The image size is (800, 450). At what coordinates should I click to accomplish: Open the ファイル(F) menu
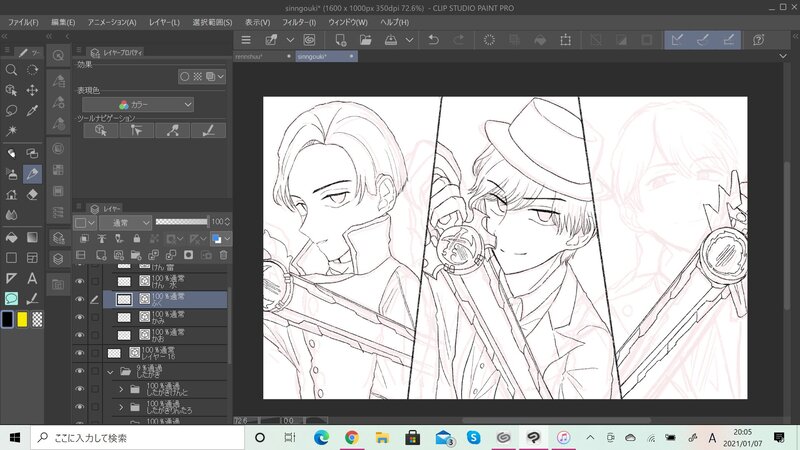click(23, 22)
